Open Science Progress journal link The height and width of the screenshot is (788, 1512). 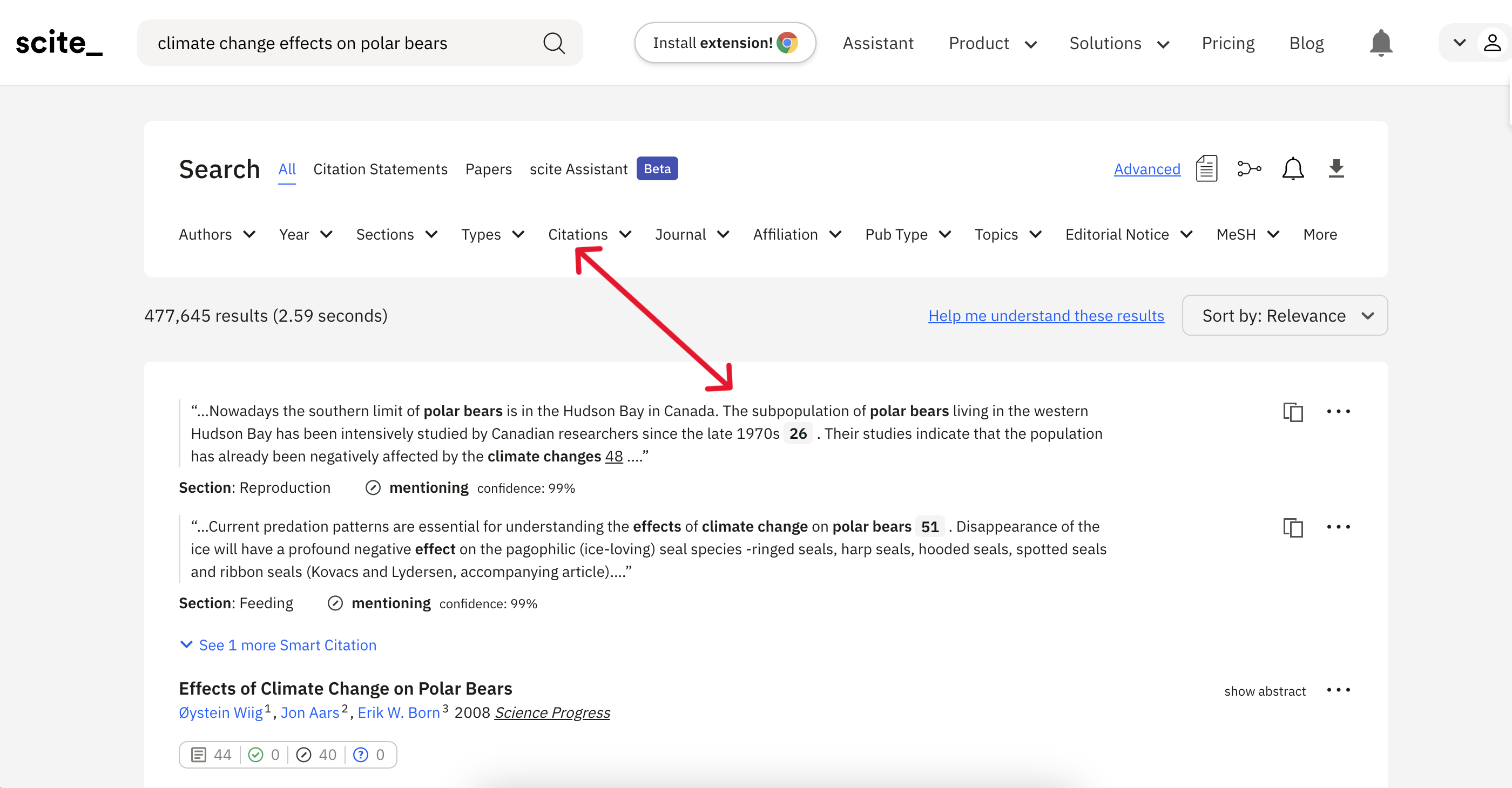552,713
